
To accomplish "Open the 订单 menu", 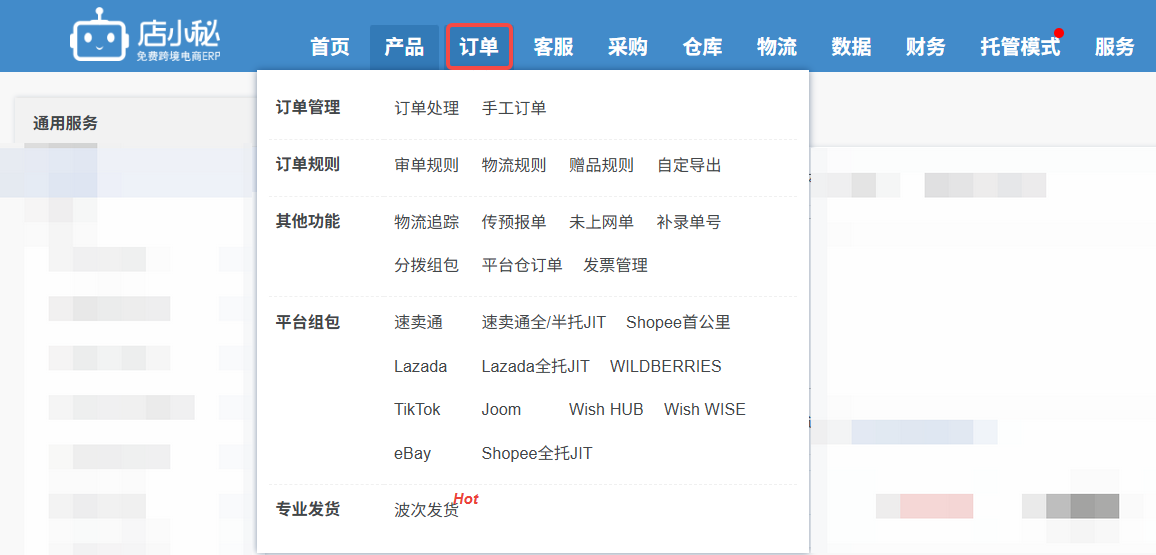I will click(x=479, y=47).
